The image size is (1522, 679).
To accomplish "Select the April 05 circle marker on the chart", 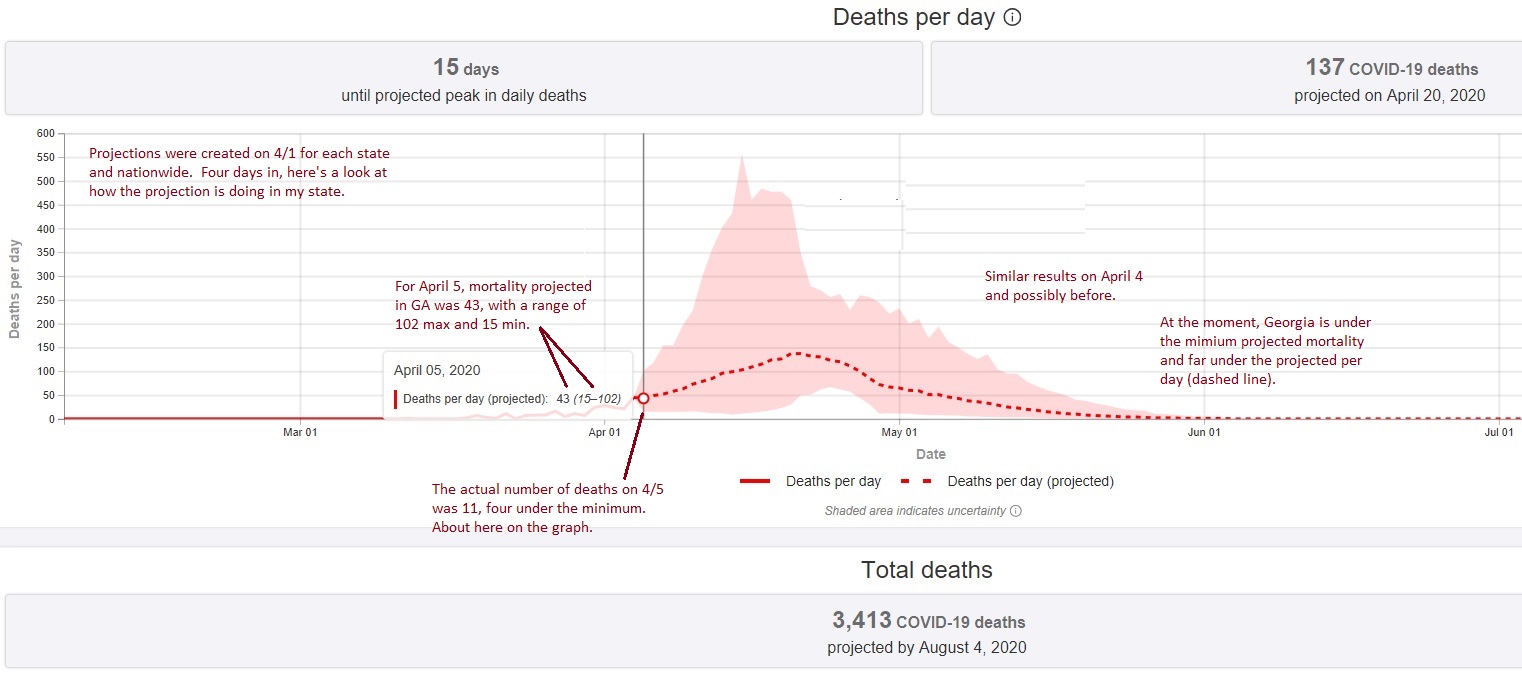I will [643, 398].
